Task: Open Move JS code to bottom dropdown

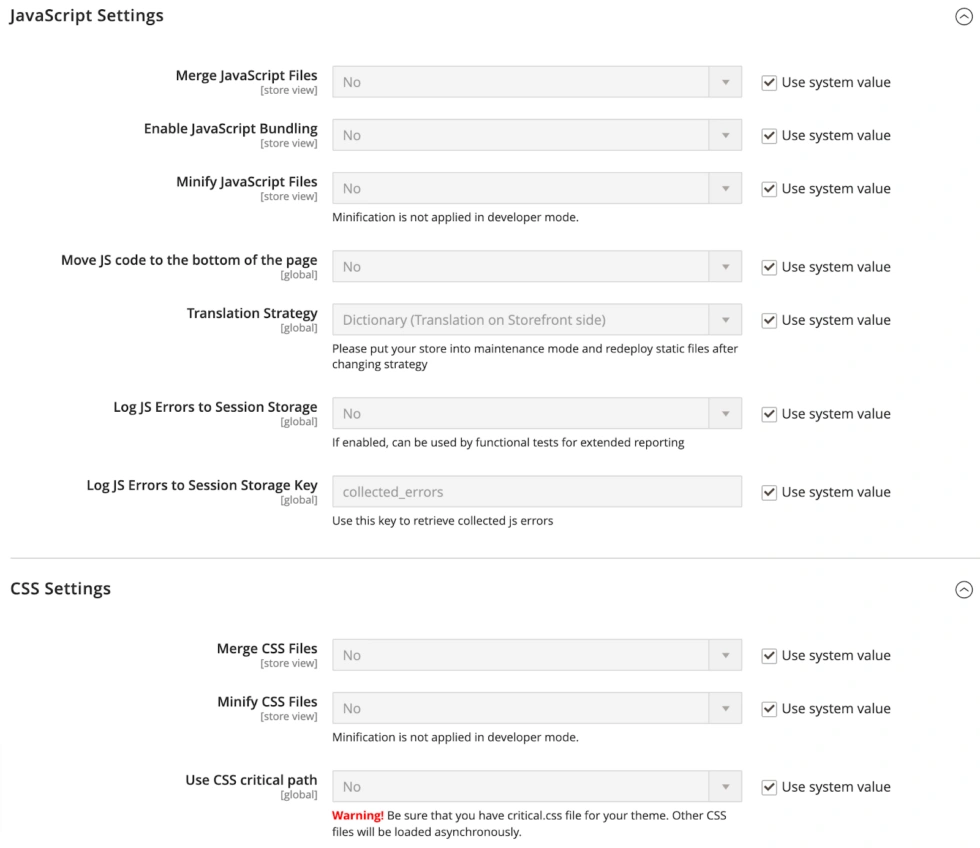Action: coord(537,267)
